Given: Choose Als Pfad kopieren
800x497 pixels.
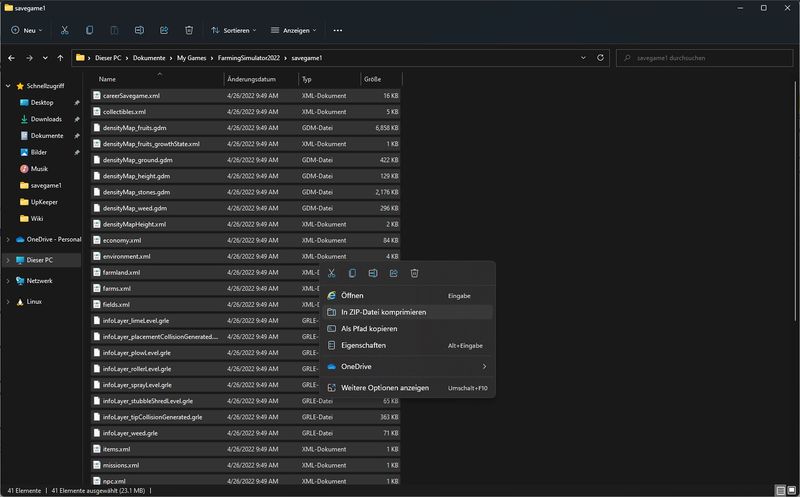Looking at the screenshot, I should pos(408,329).
